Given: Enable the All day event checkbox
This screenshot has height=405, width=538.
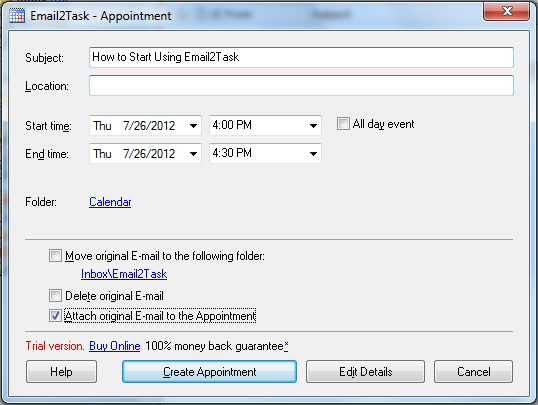Looking at the screenshot, I should 343,124.
